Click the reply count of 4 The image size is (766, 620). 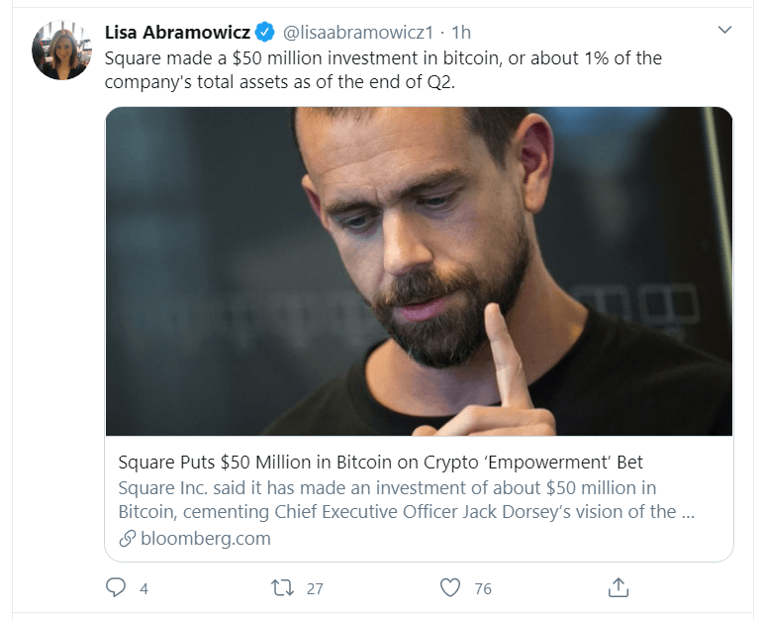144,589
